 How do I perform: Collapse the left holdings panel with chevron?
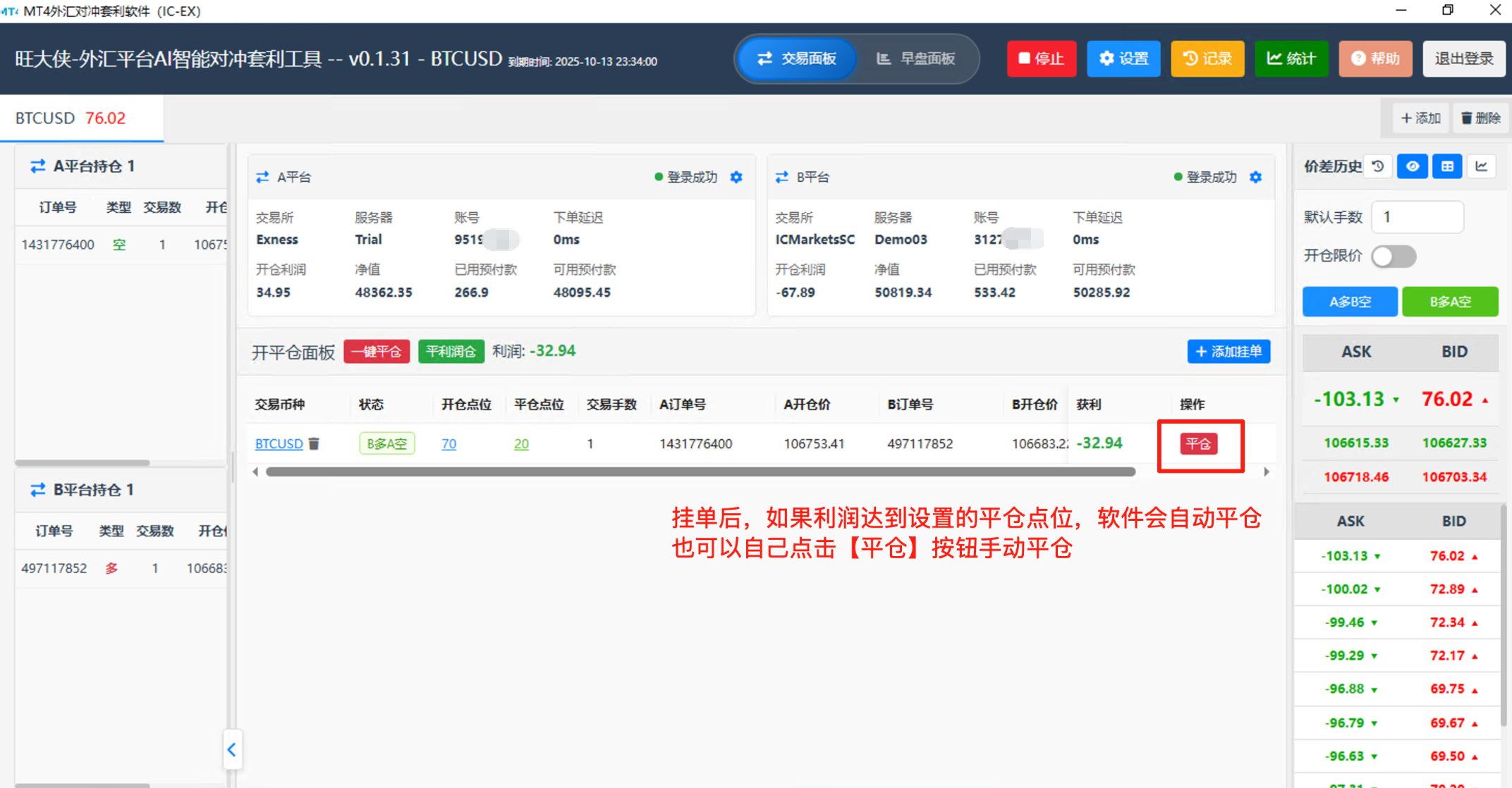232,749
